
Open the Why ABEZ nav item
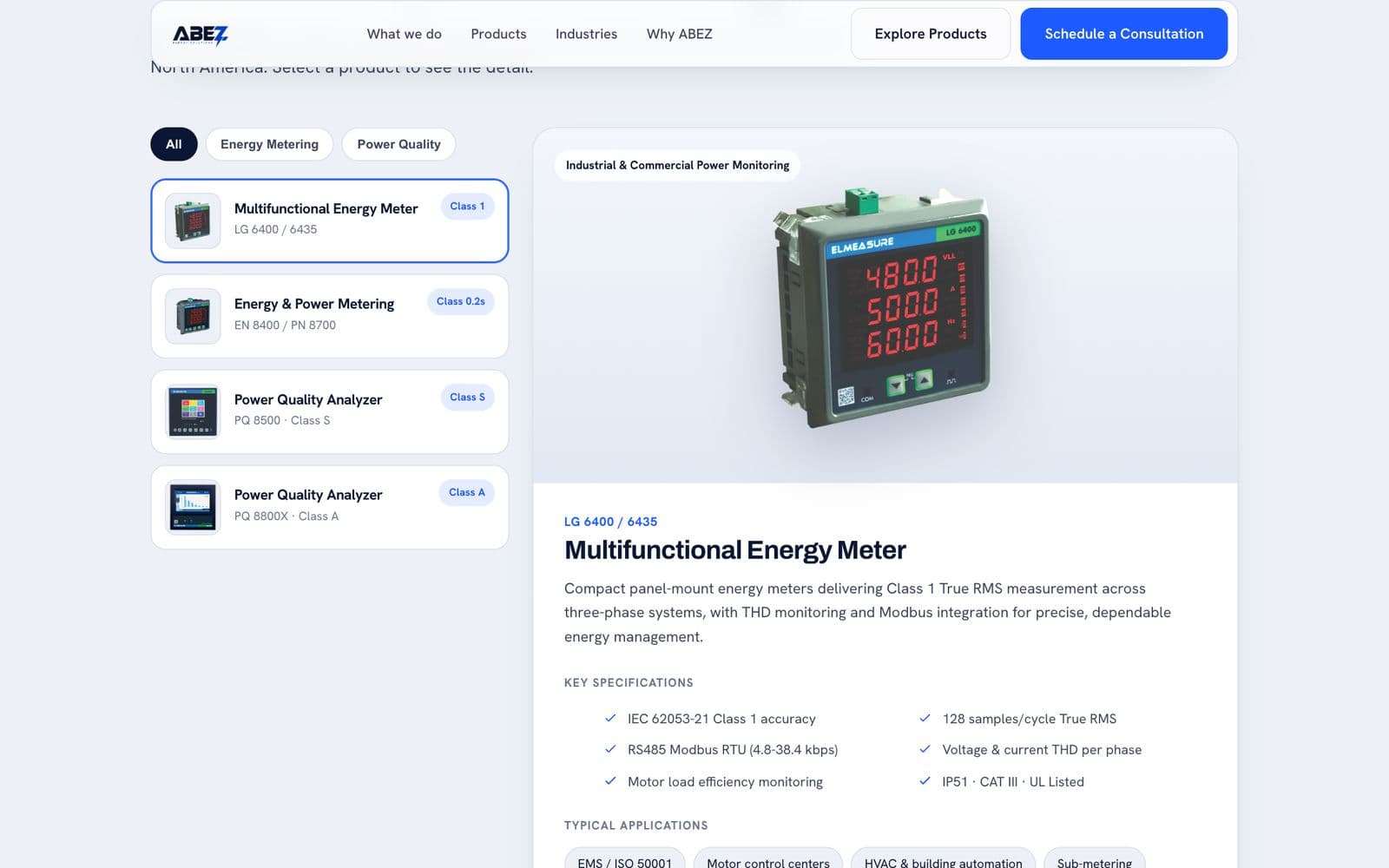[x=679, y=34]
